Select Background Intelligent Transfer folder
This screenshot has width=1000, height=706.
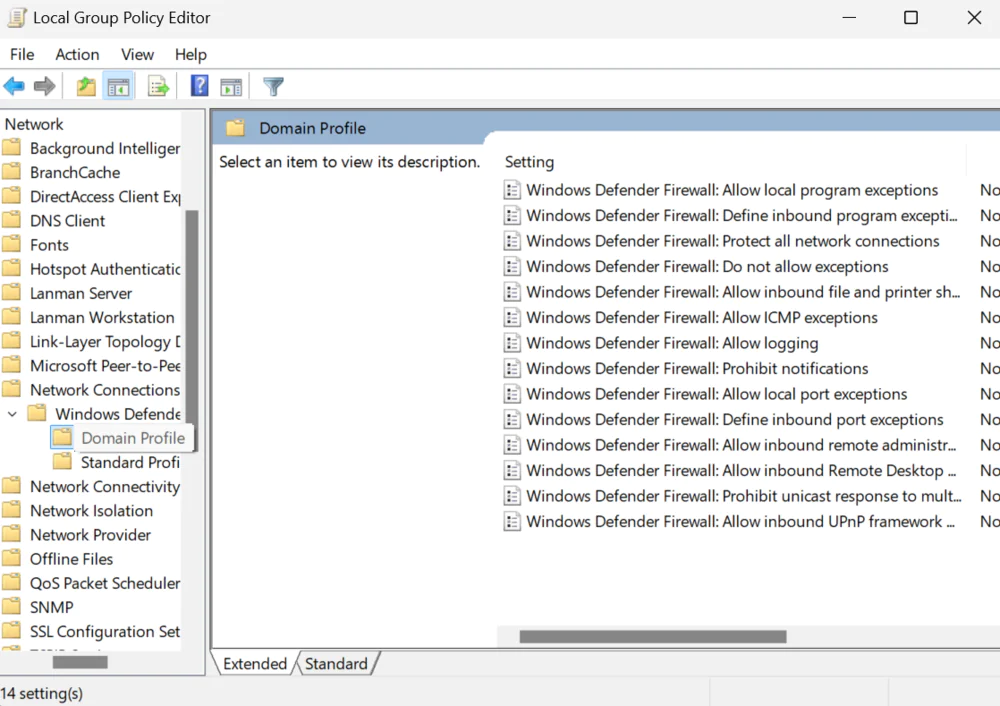(x=105, y=148)
